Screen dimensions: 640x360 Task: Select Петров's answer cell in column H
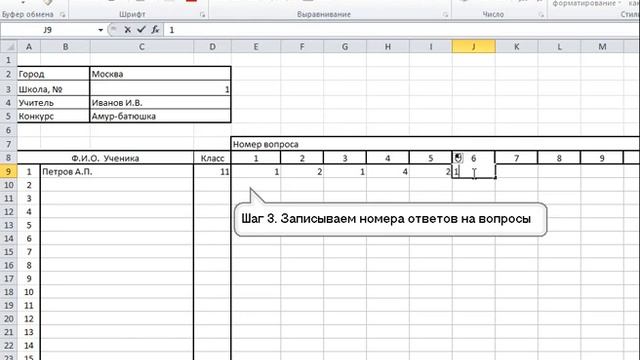388,171
